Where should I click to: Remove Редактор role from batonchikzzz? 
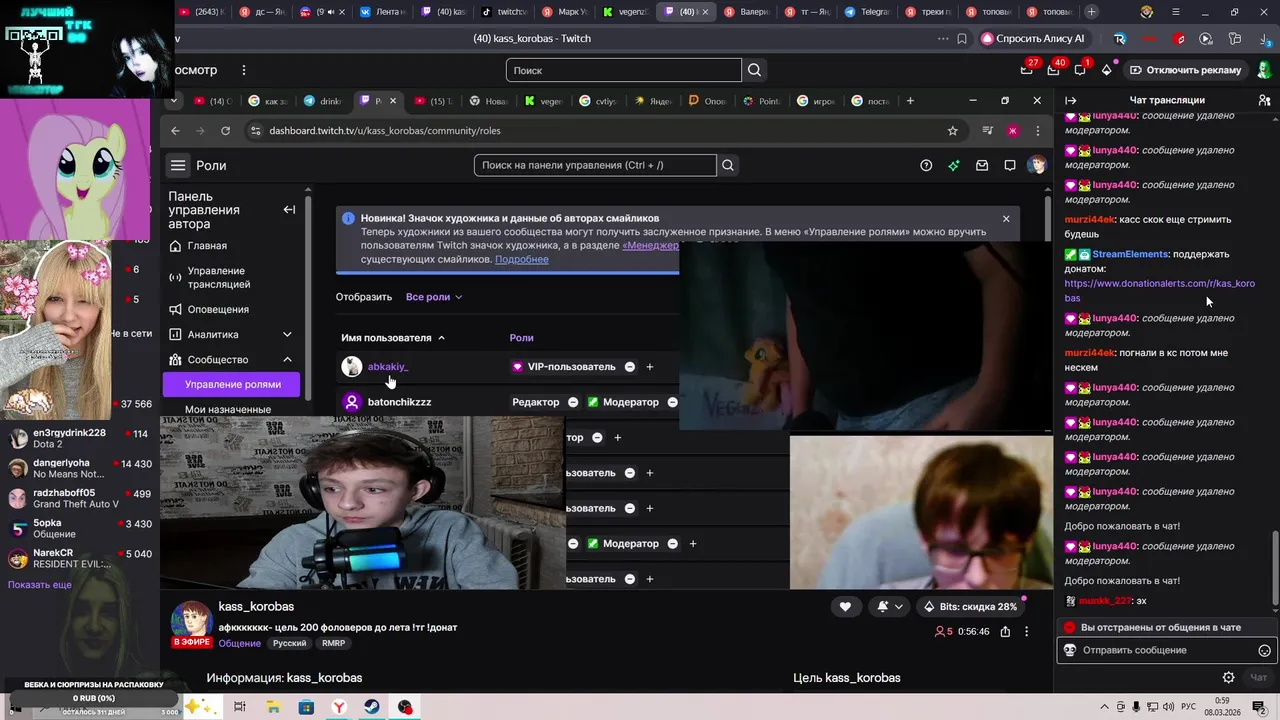[573, 402]
